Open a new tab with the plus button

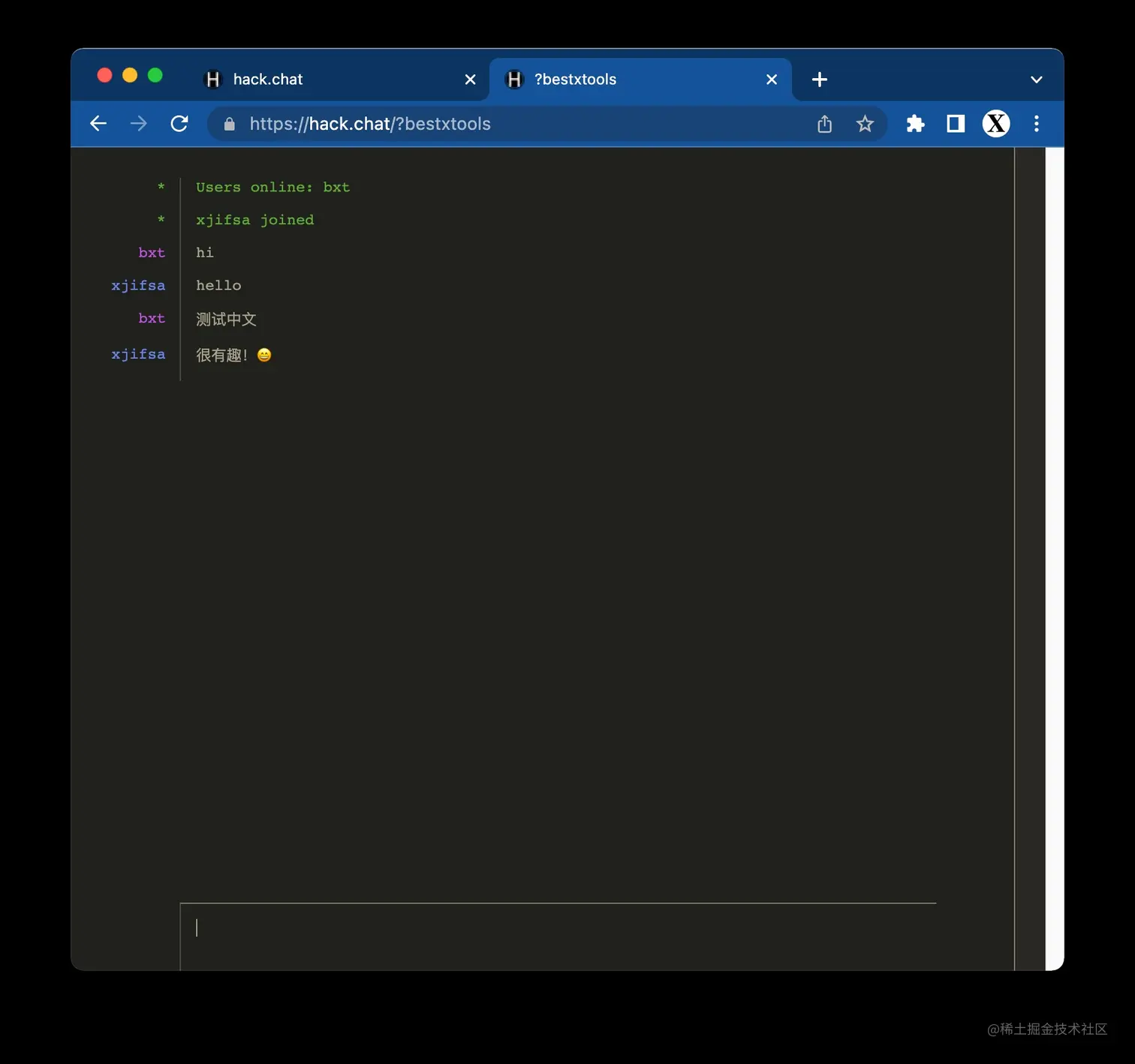pos(820,80)
